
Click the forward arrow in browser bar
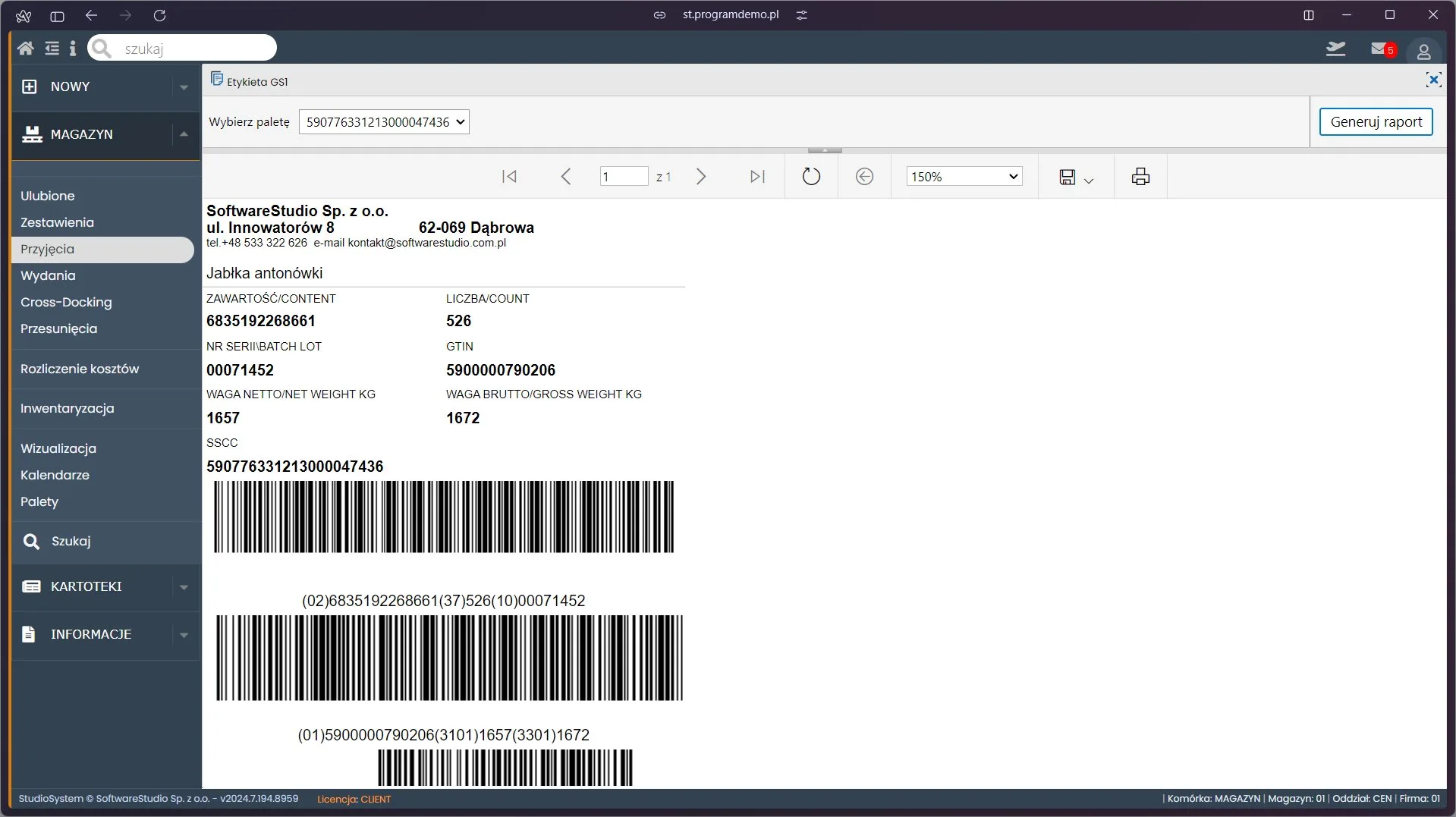(126, 15)
